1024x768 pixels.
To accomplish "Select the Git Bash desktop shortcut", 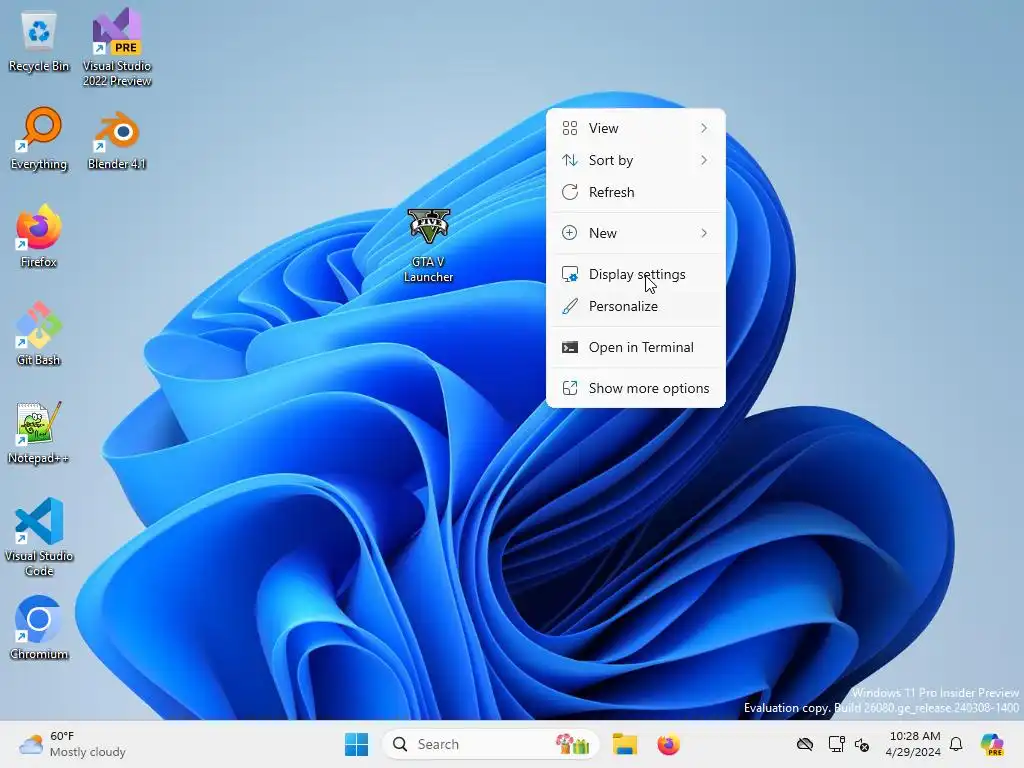I will tap(39, 334).
